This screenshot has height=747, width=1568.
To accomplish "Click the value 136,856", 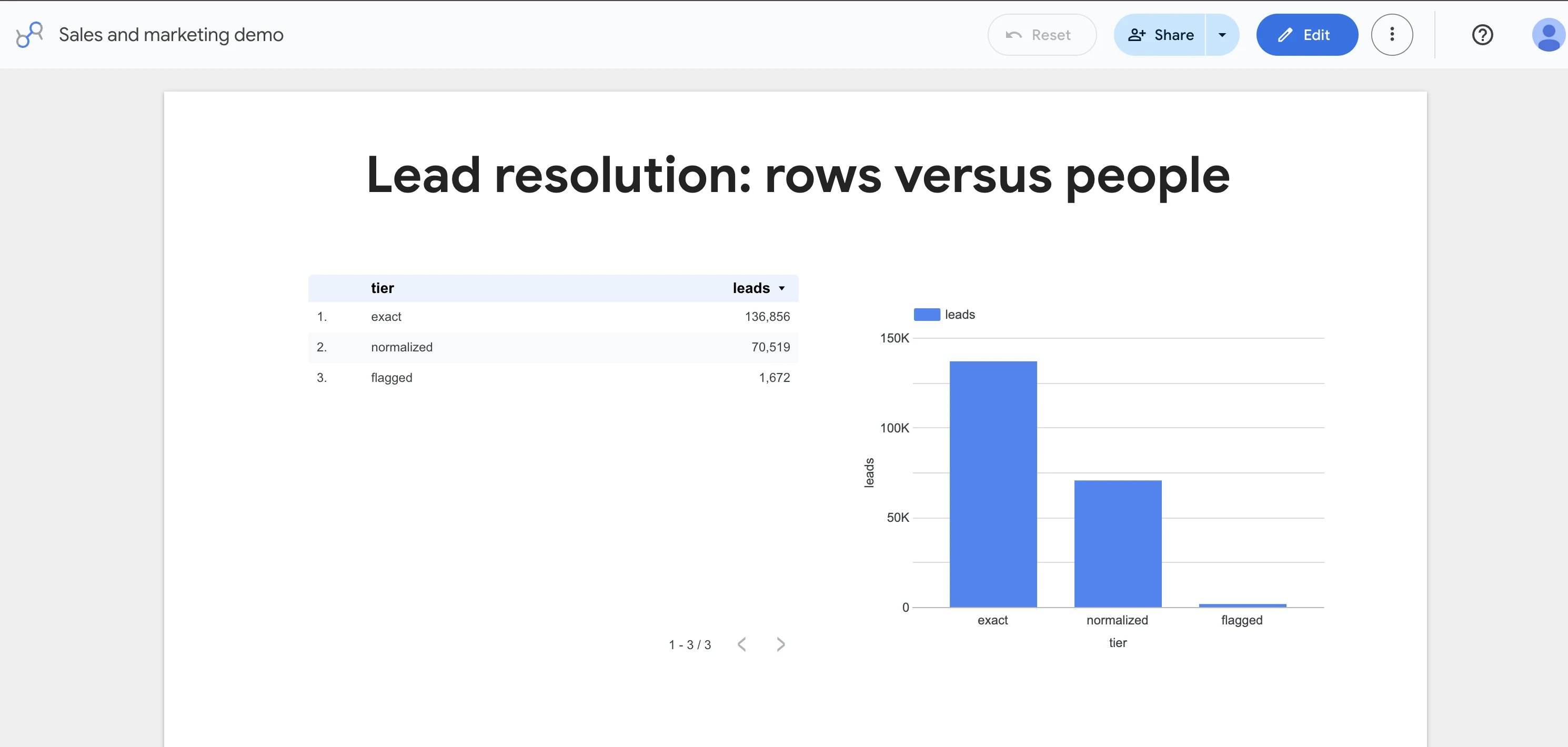I will [x=767, y=317].
